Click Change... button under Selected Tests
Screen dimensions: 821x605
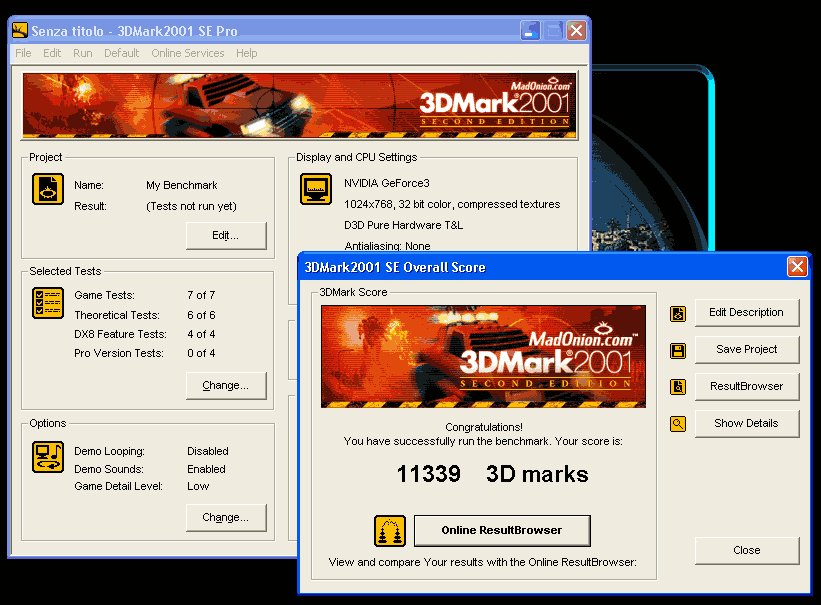tap(226, 386)
